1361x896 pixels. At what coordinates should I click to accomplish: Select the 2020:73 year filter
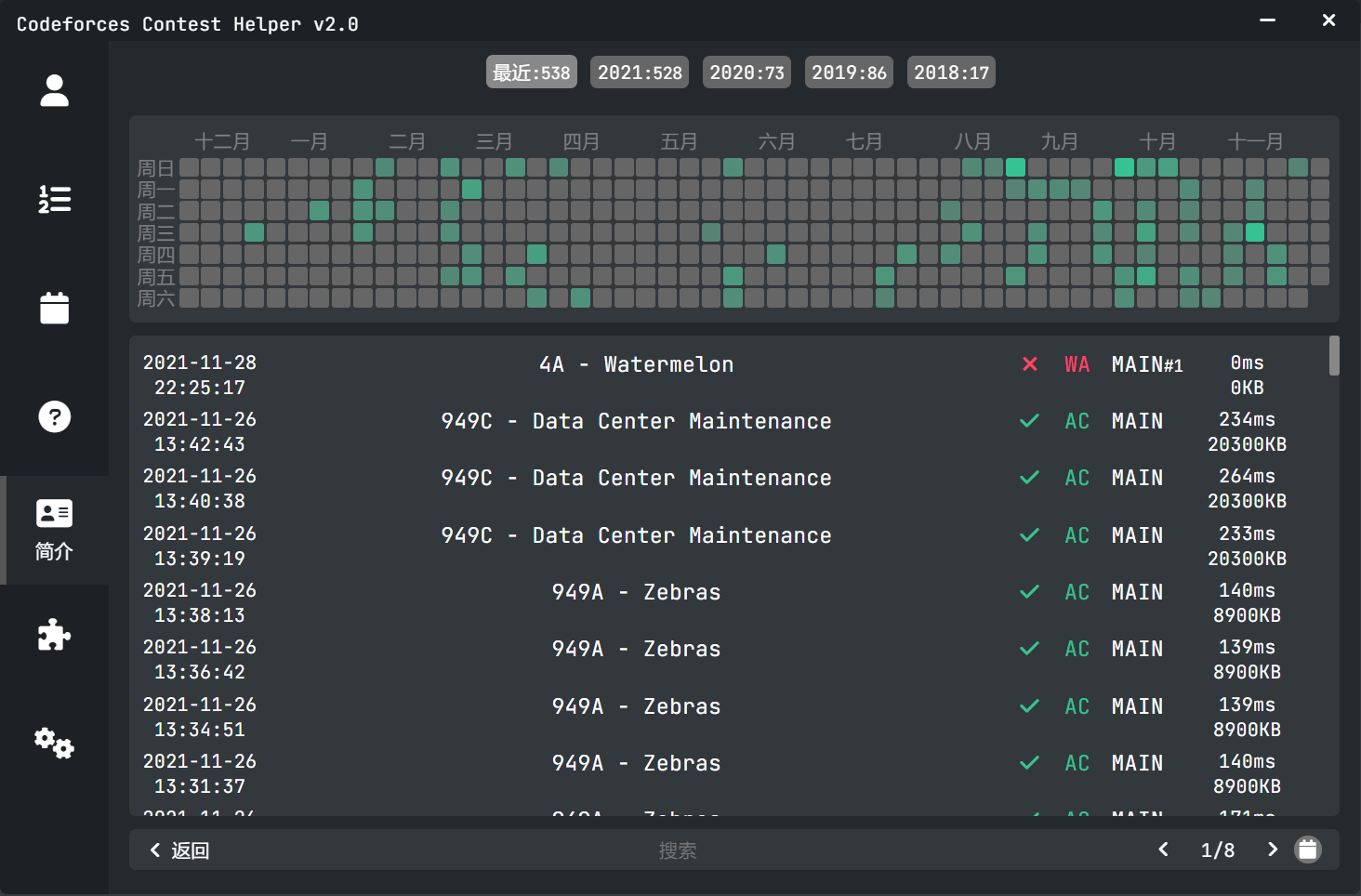[x=747, y=72]
